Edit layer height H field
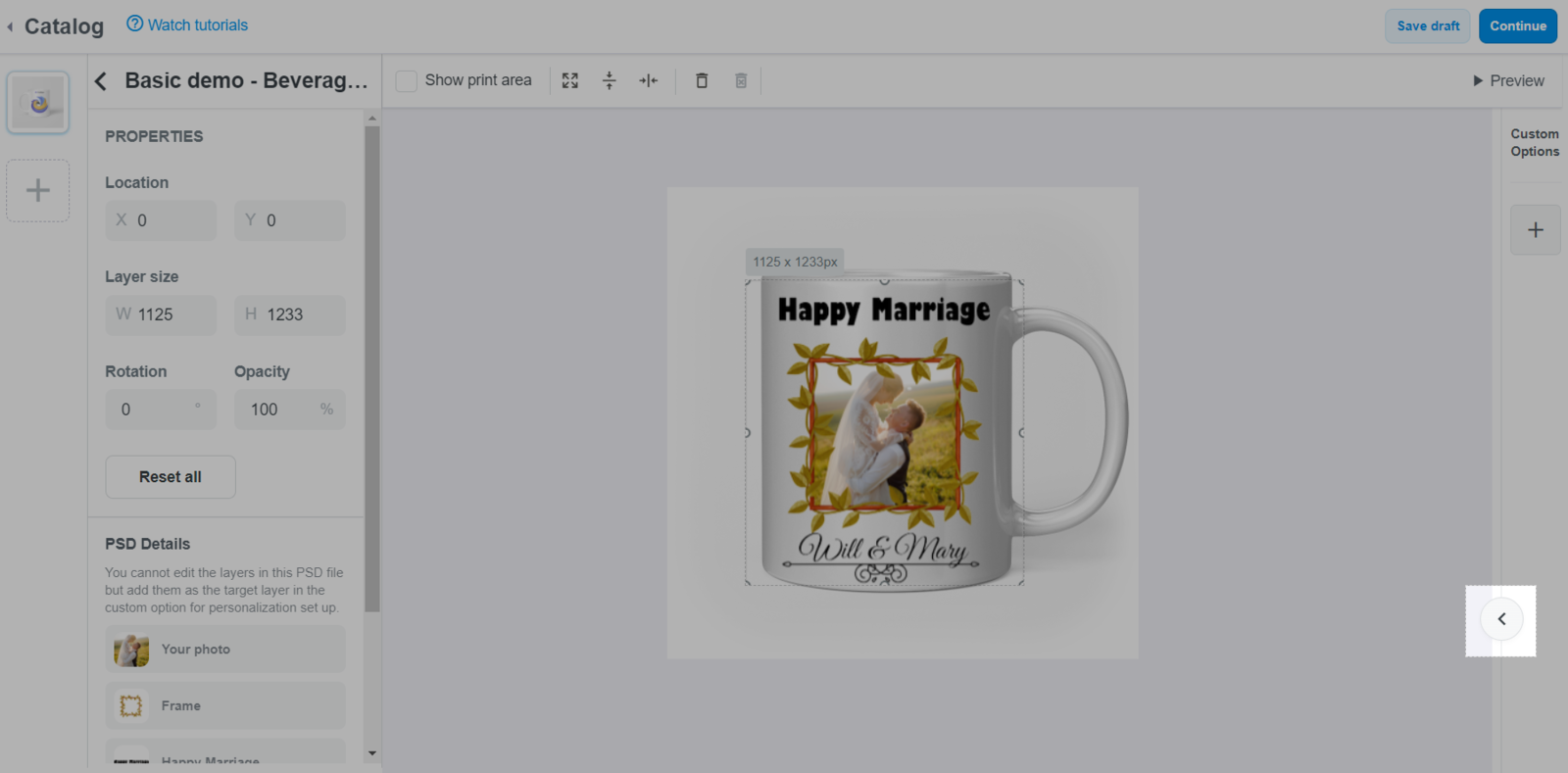 pos(290,314)
